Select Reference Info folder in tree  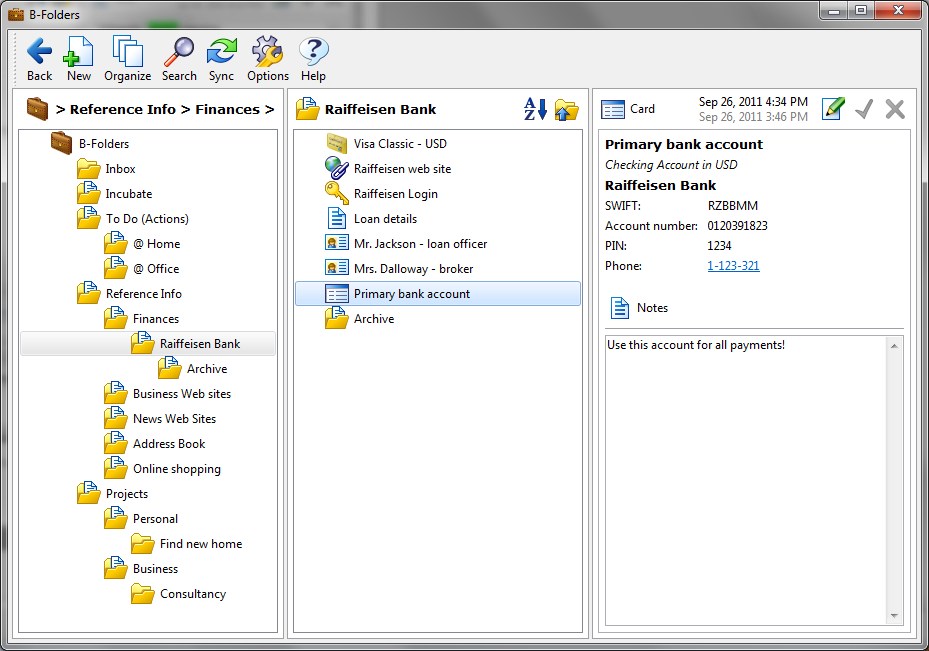tap(130, 294)
